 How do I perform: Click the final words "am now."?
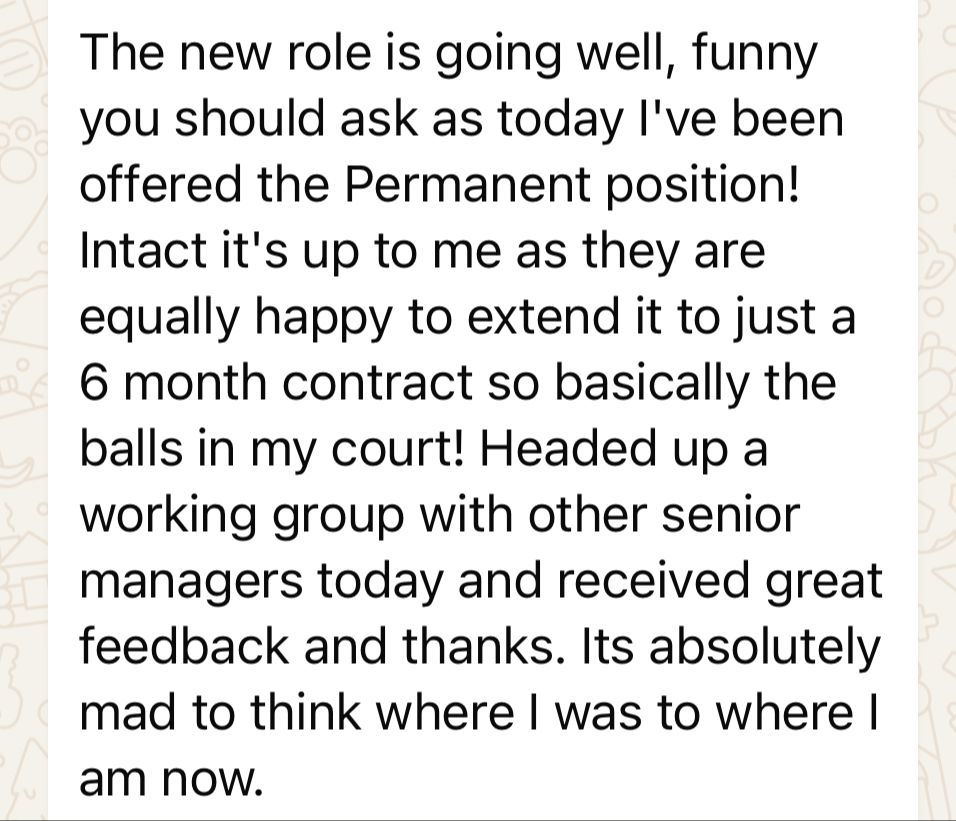click(x=171, y=780)
